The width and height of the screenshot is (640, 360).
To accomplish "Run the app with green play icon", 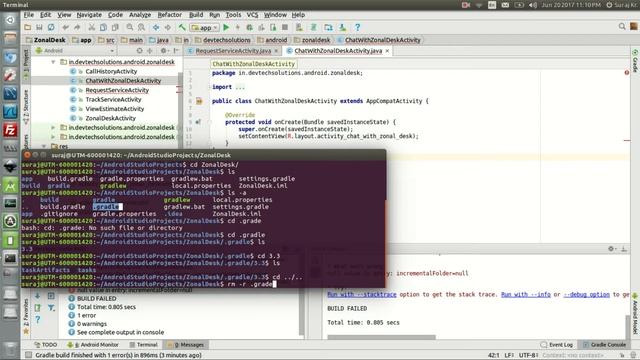I will coord(226,27).
